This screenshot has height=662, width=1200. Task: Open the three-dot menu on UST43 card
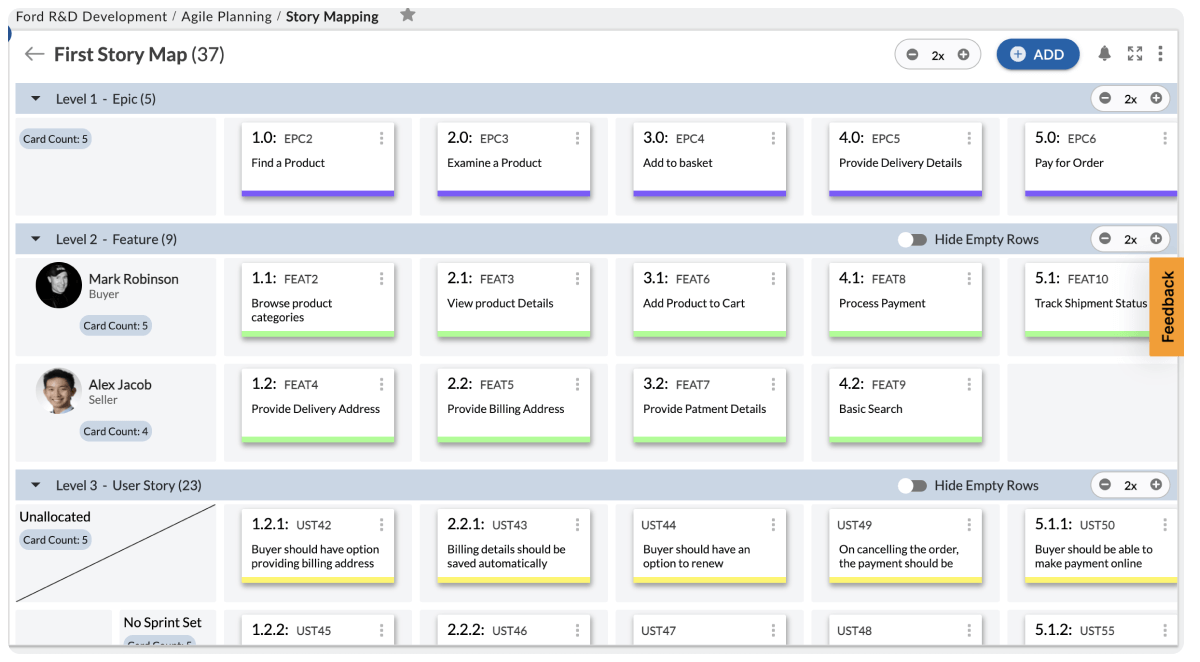pyautogui.click(x=577, y=525)
